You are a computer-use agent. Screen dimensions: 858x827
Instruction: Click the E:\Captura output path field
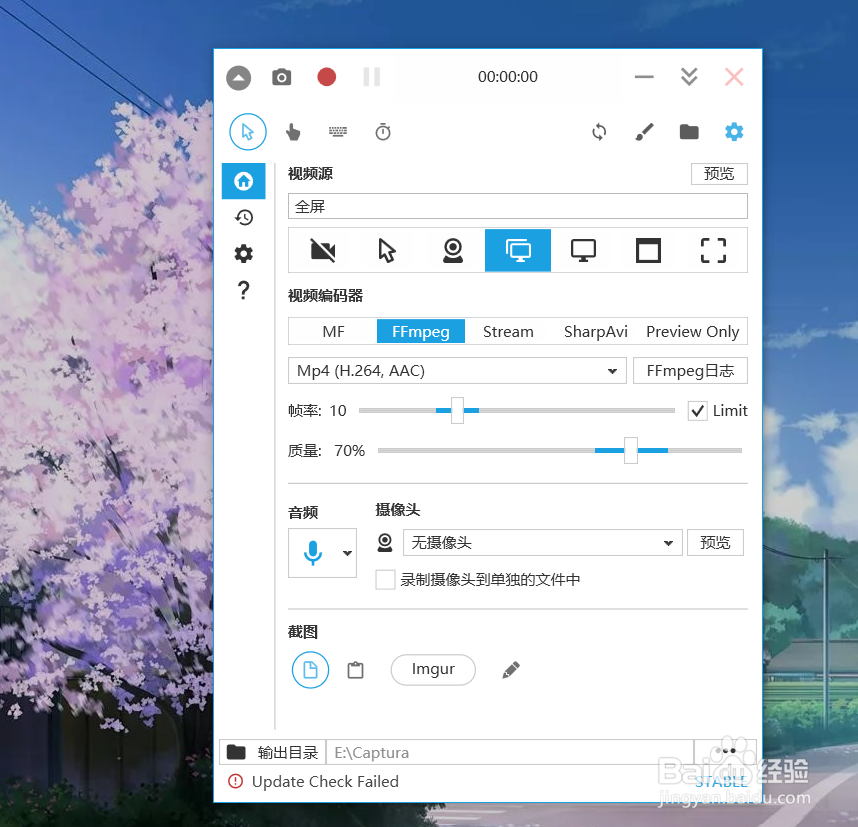(510, 753)
